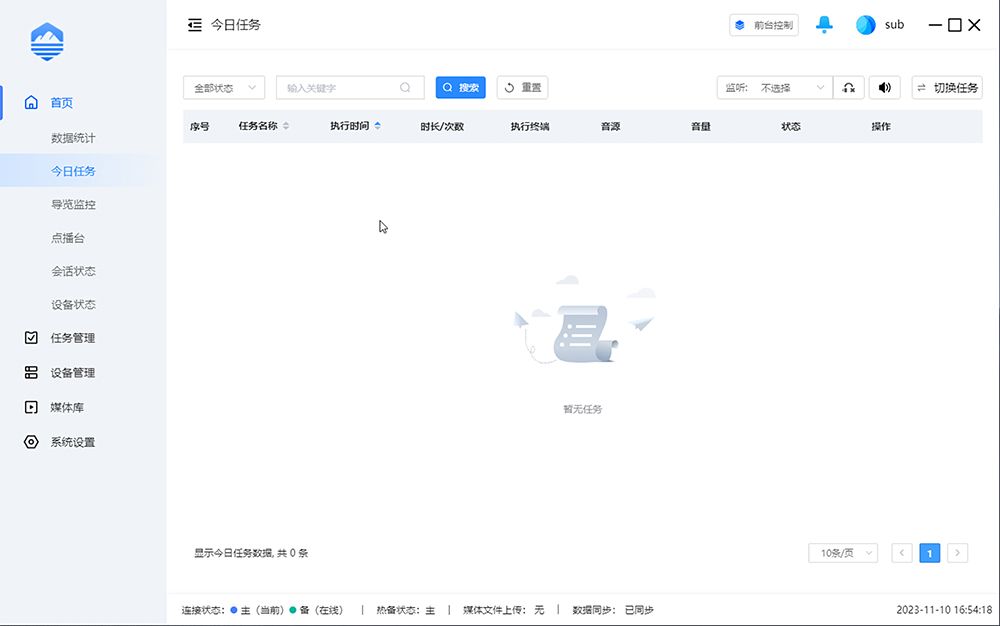
Task: Open the notification bell
Action: 824,24
